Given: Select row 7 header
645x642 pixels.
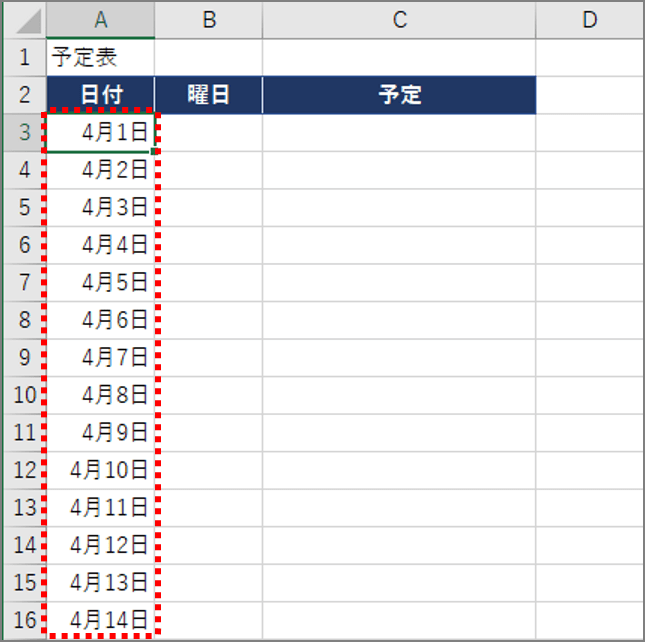Looking at the screenshot, I should (x=25, y=283).
